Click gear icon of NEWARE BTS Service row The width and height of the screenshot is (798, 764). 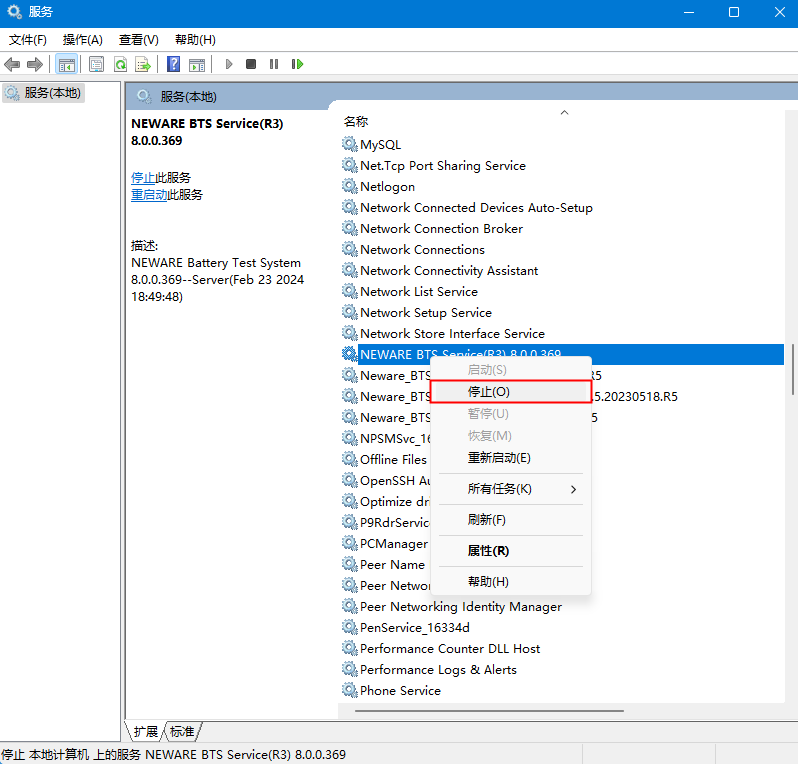(x=350, y=354)
